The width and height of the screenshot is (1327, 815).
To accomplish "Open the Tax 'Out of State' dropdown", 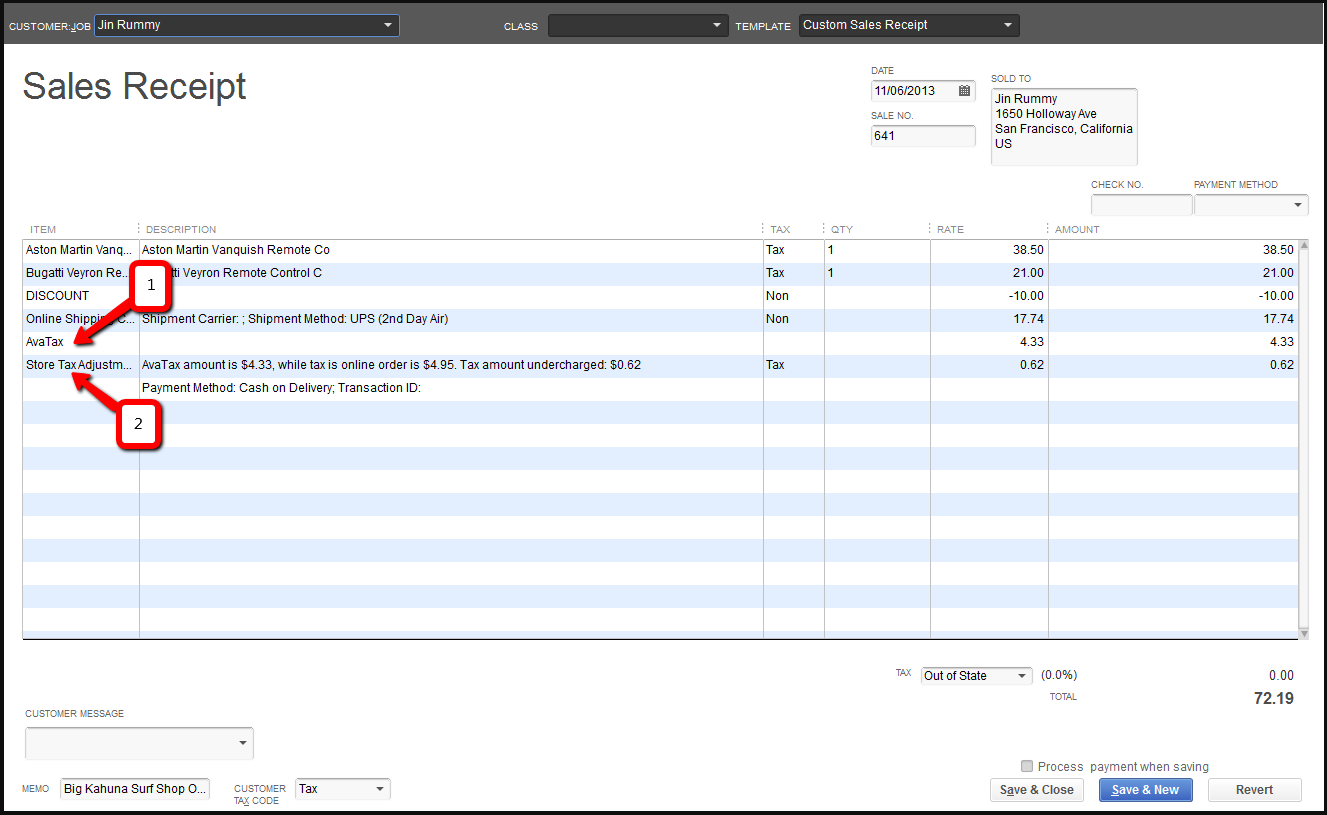I will click(1021, 676).
